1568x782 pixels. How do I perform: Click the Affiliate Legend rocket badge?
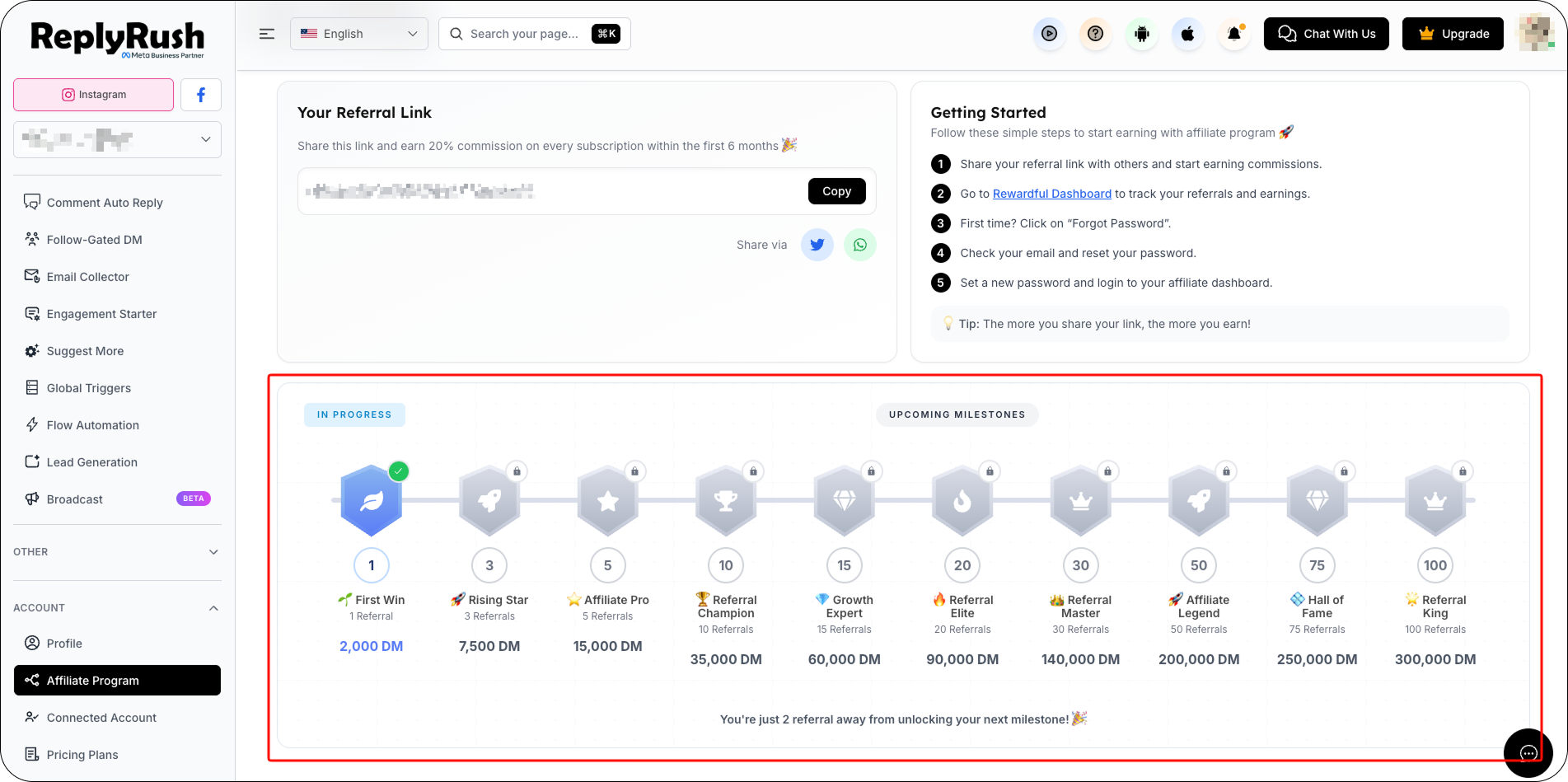pyautogui.click(x=1199, y=500)
